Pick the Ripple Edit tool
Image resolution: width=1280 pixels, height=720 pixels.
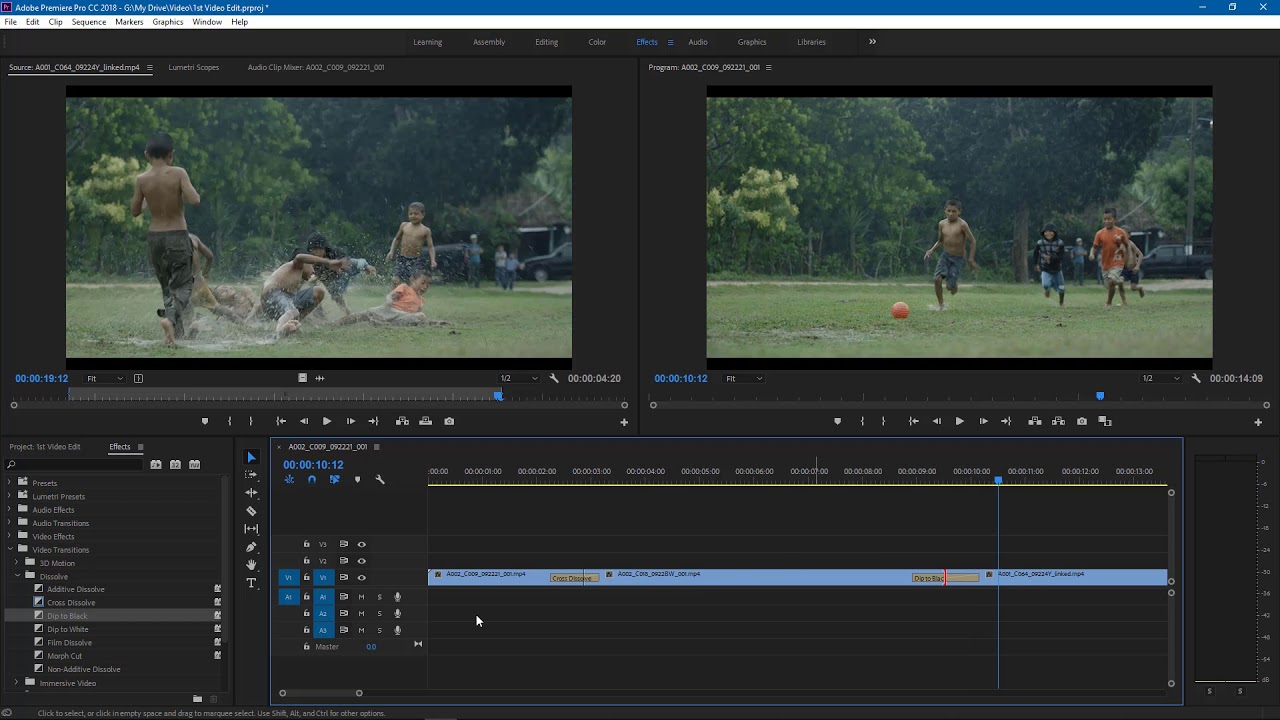tap(251, 493)
